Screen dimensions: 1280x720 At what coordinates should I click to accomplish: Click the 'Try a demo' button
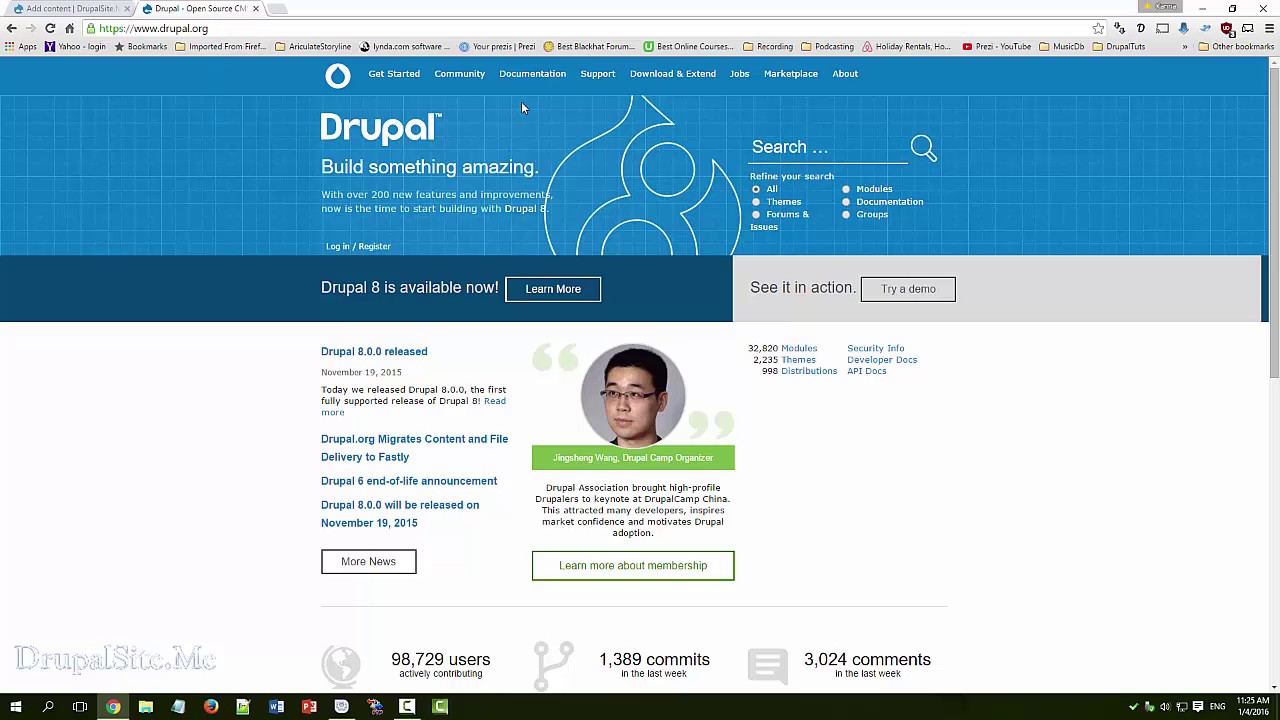(908, 289)
